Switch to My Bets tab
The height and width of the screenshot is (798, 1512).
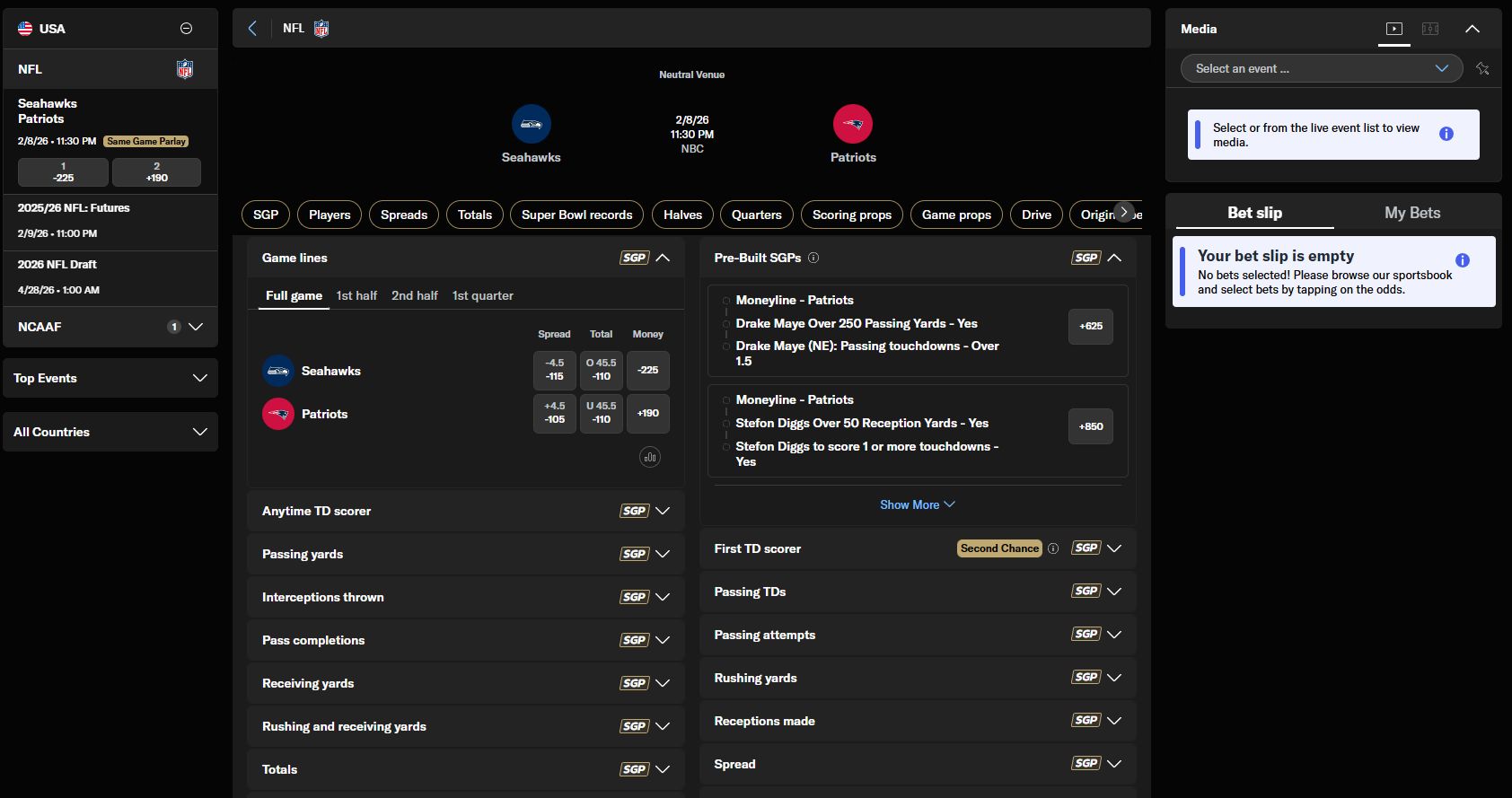point(1412,213)
